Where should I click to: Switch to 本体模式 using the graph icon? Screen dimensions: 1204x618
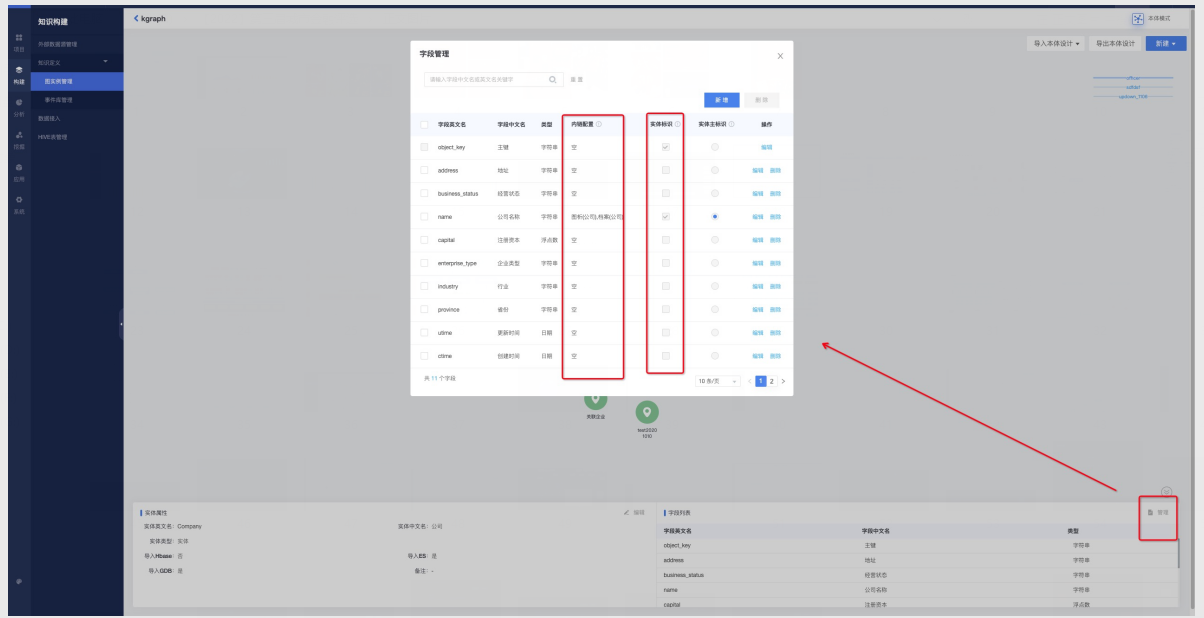(1137, 18)
